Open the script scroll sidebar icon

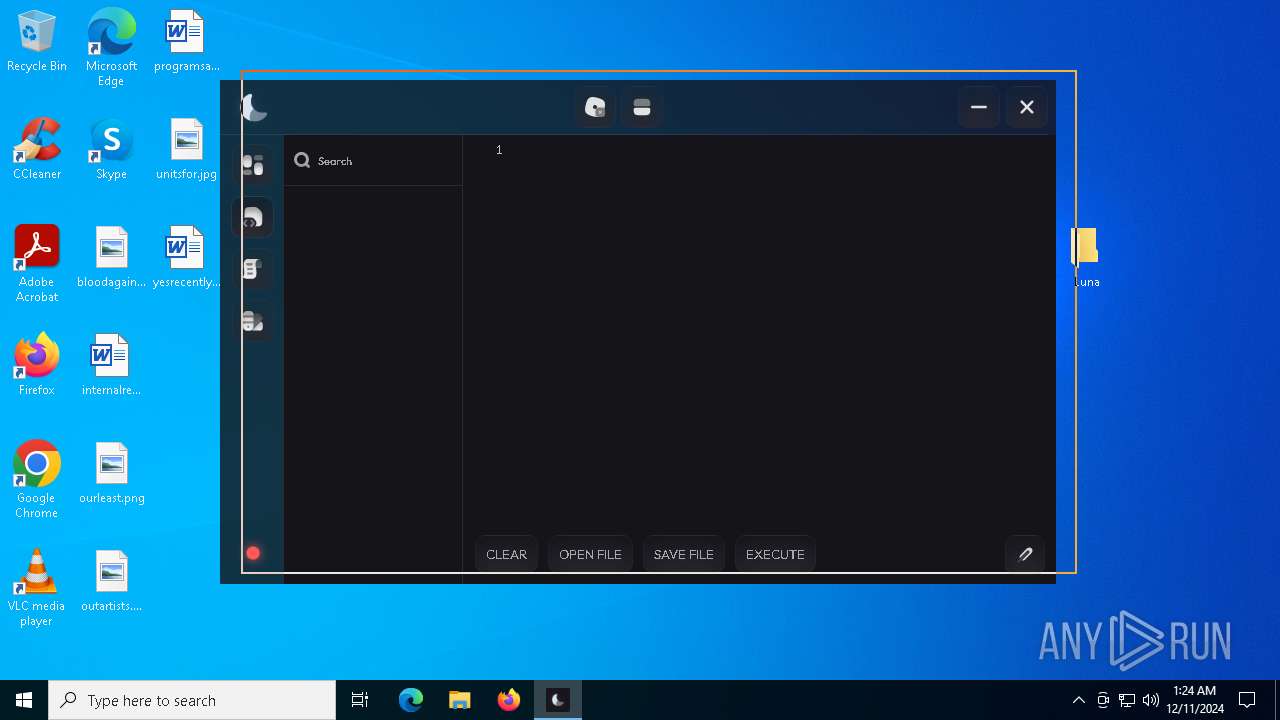coord(252,269)
